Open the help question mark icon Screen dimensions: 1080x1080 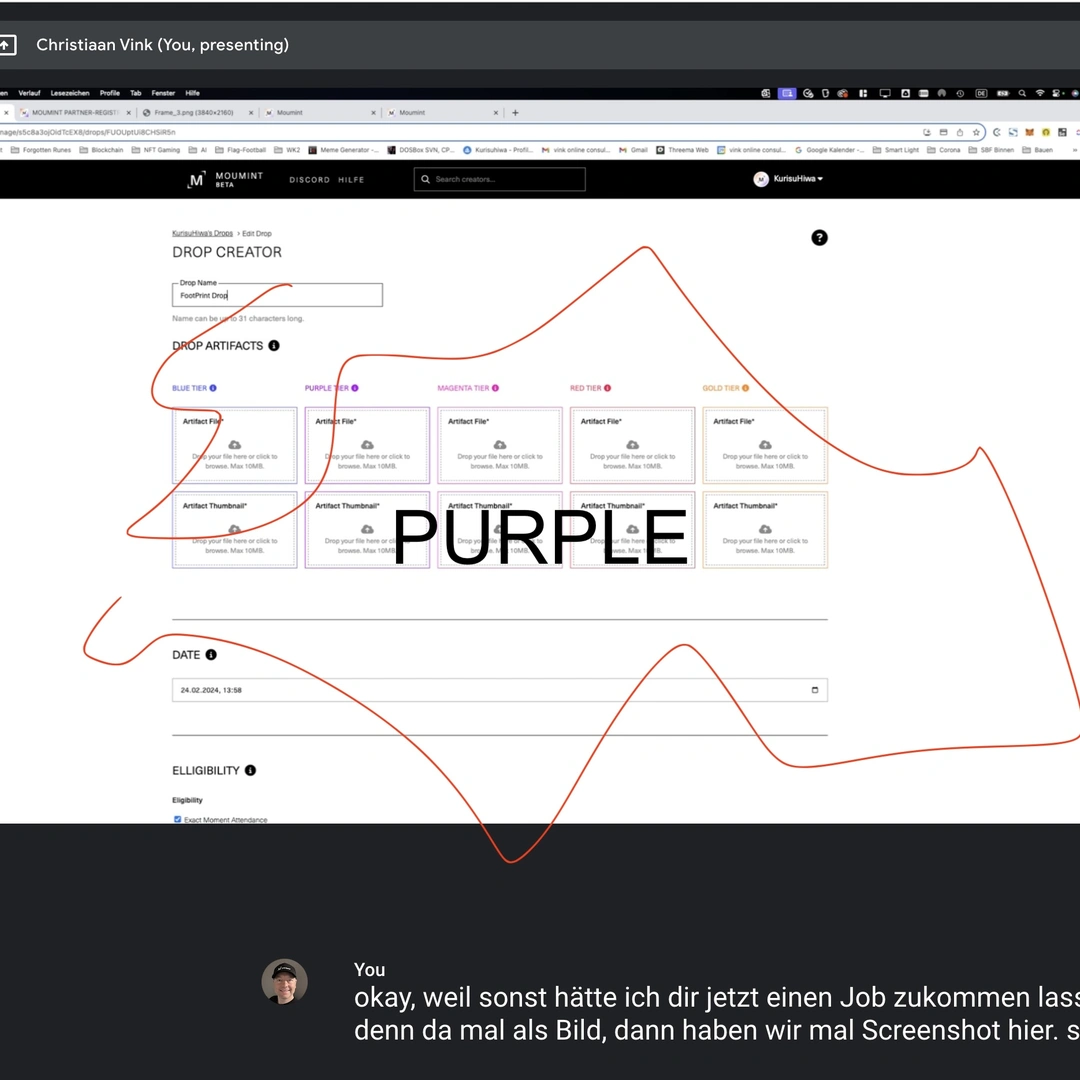[819, 238]
